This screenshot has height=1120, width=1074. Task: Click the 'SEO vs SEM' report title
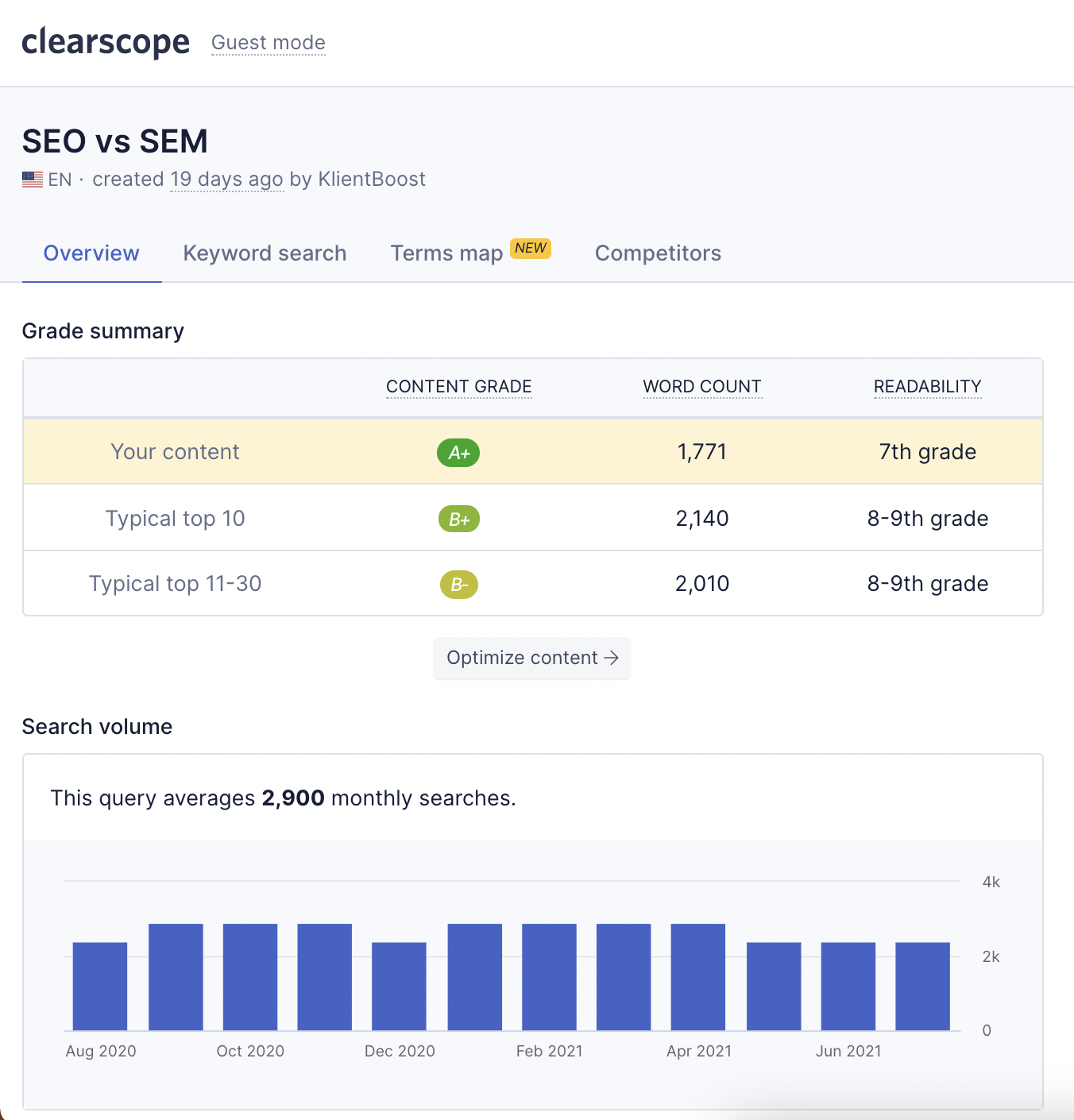coord(115,141)
